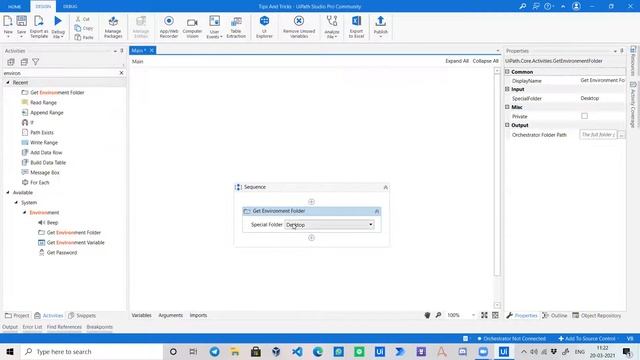The width and height of the screenshot is (640, 360).
Task: Collapse the System tree node
Action: 16,202
